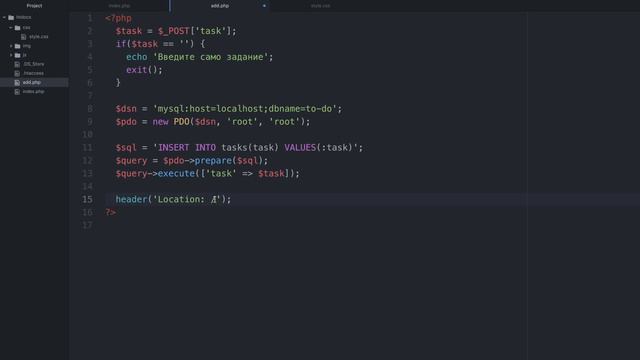
Task: Click 'exit' on line 5
Action: [137, 70]
